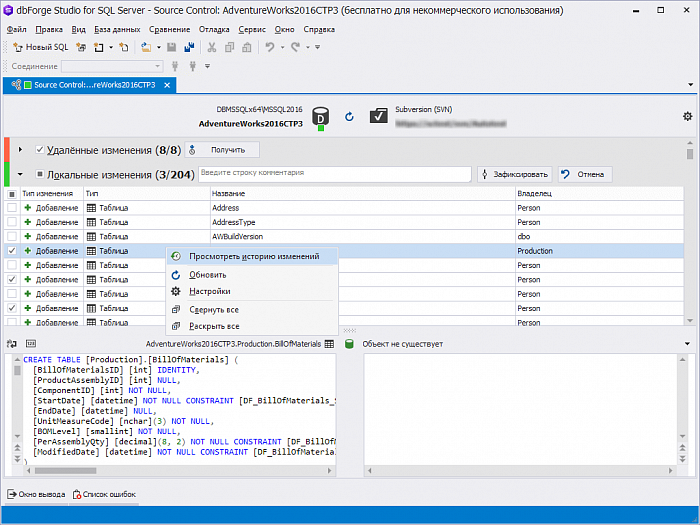
Task: Click the undo arrow icon
Action: click(x=270, y=47)
